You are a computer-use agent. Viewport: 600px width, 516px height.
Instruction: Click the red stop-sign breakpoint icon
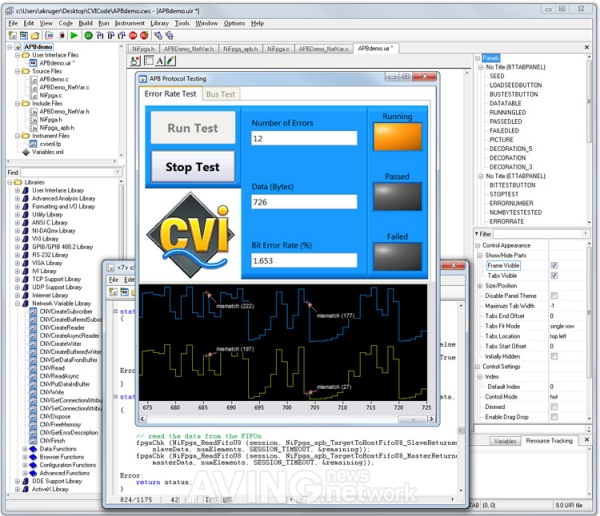pyautogui.click(x=133, y=36)
